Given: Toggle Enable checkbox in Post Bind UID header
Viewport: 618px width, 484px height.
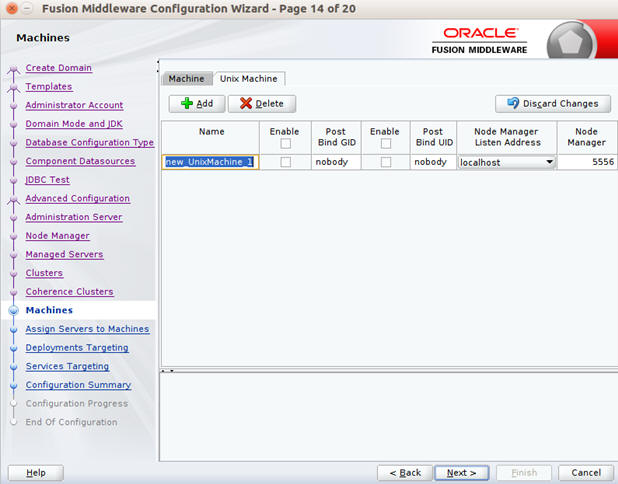Looking at the screenshot, I should (x=386, y=143).
